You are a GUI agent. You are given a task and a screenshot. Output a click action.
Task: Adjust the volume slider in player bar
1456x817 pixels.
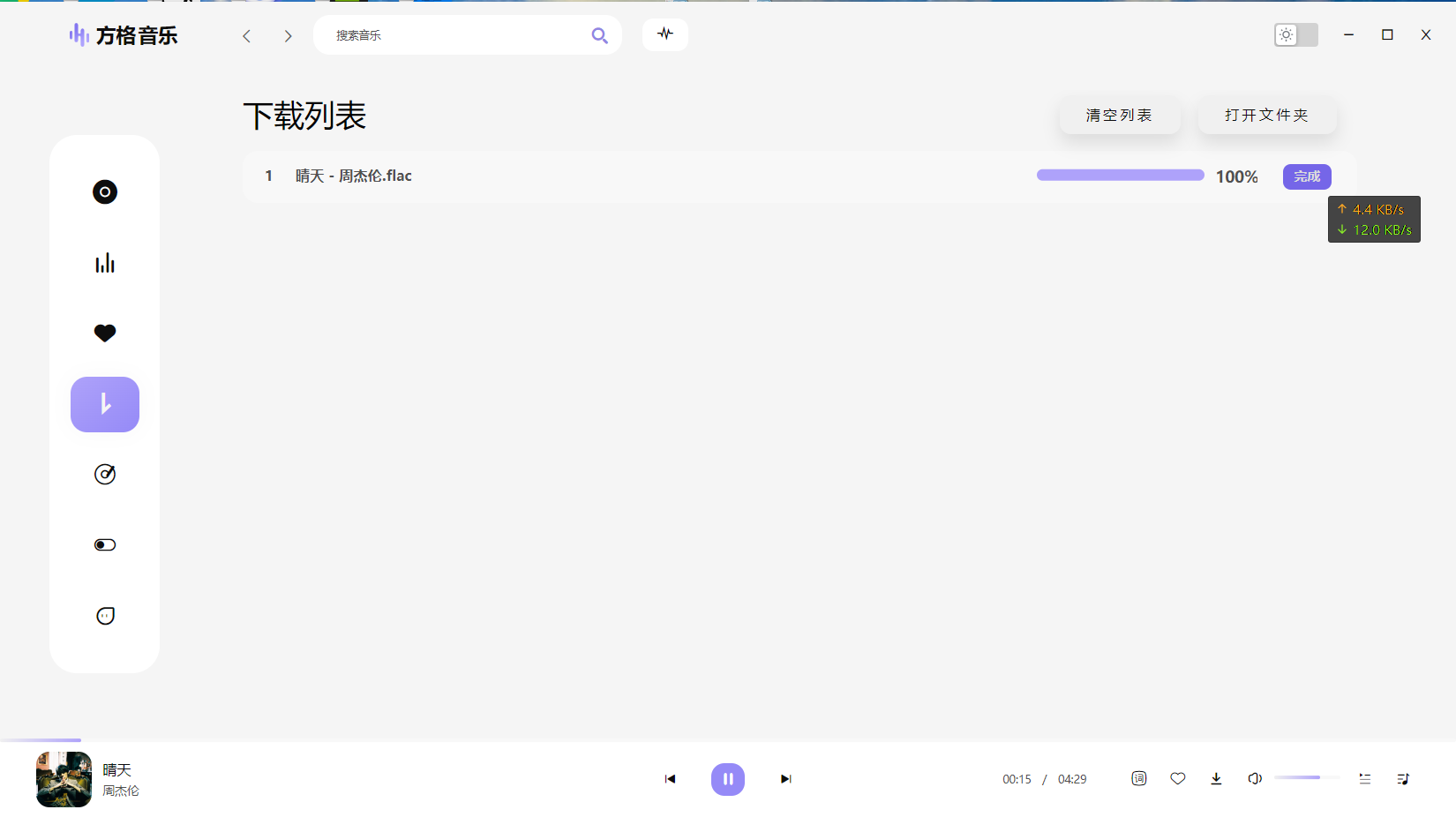point(1306,777)
